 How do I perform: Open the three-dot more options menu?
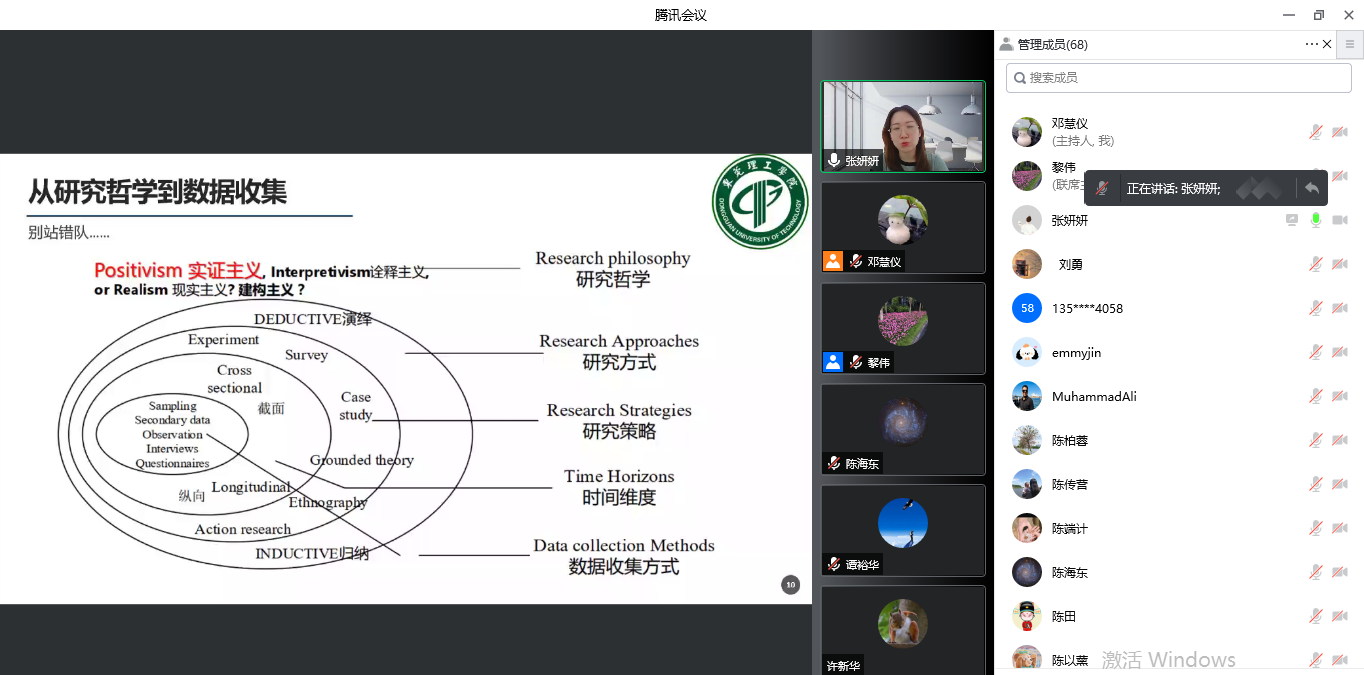pos(1312,44)
